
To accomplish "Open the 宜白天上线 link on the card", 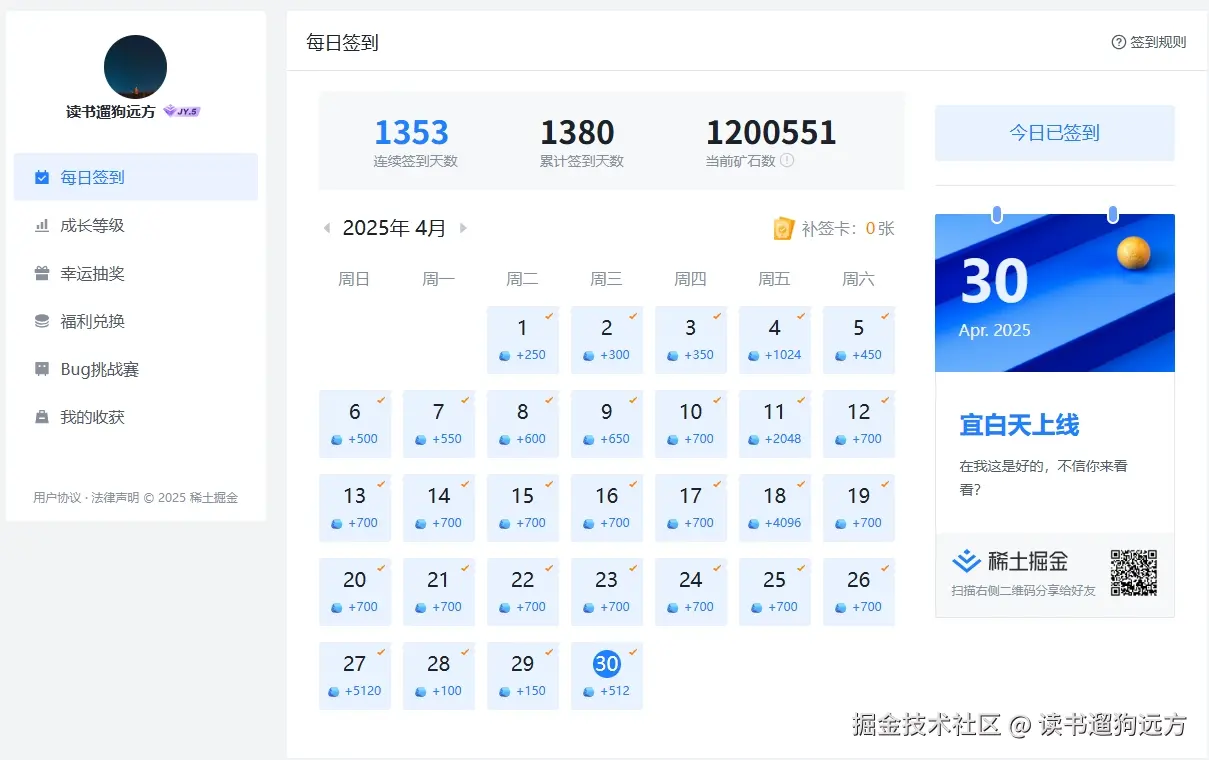I will point(1018,425).
